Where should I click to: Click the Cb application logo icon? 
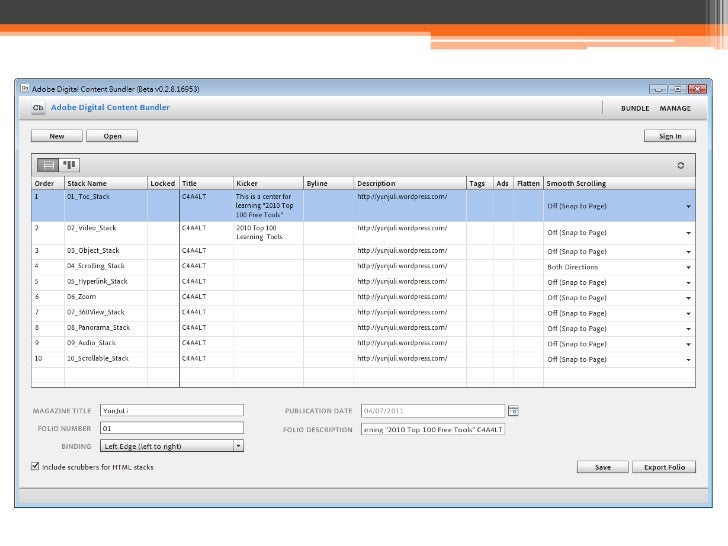38,108
